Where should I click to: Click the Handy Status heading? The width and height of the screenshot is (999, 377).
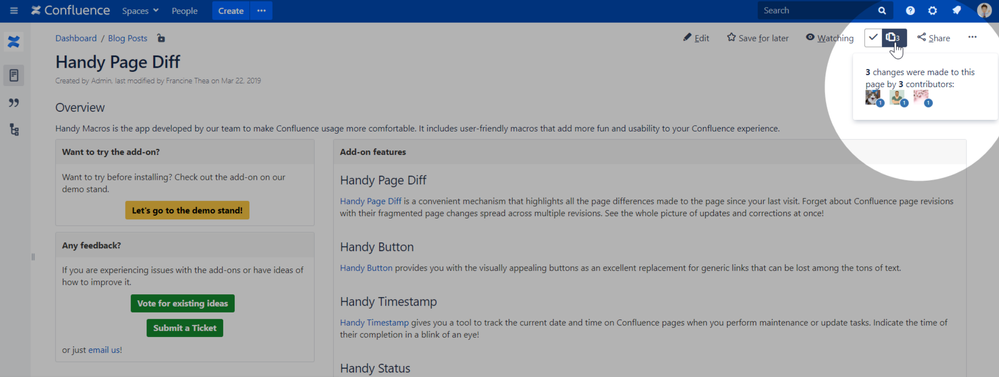point(375,368)
